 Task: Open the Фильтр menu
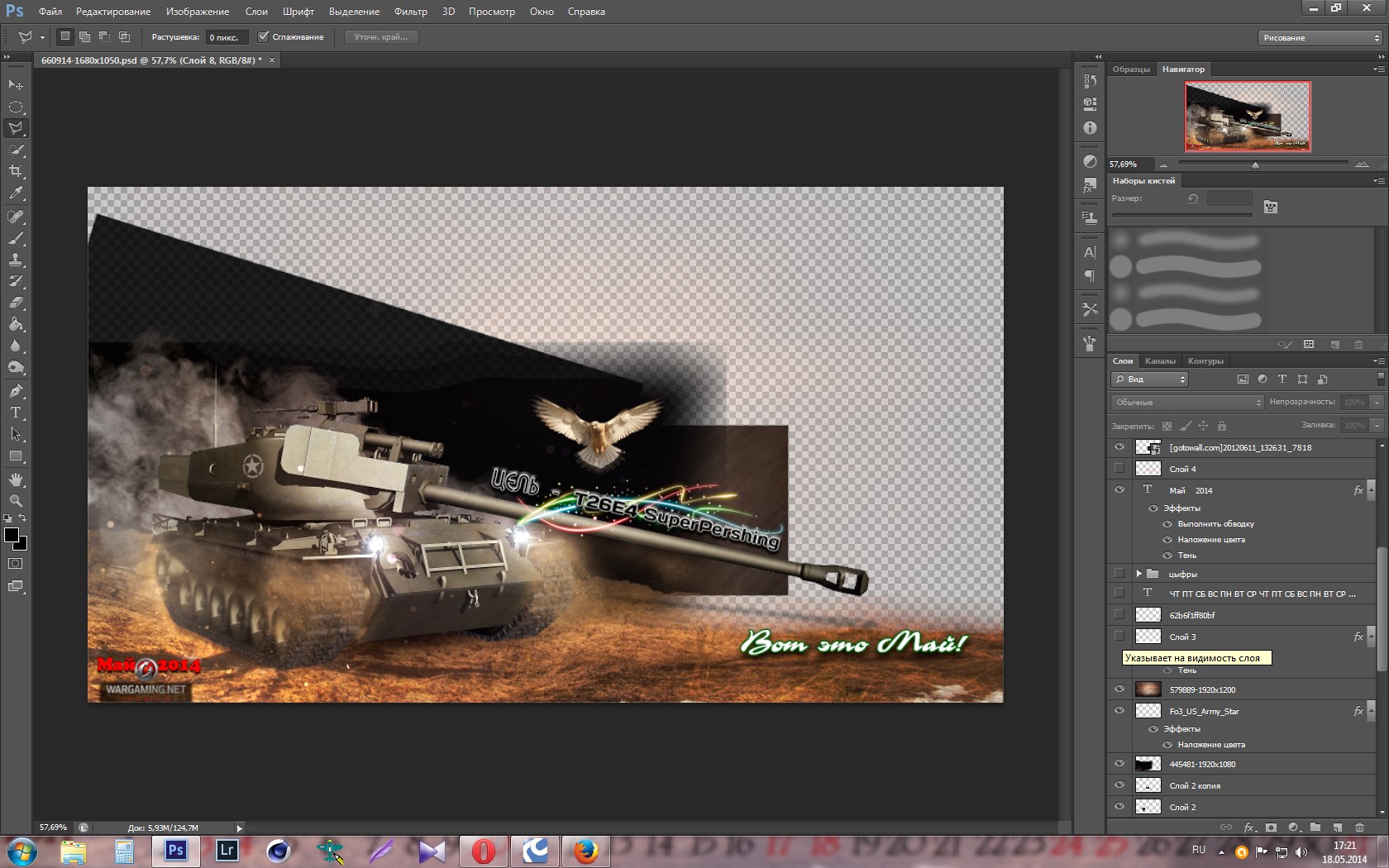pyautogui.click(x=411, y=12)
